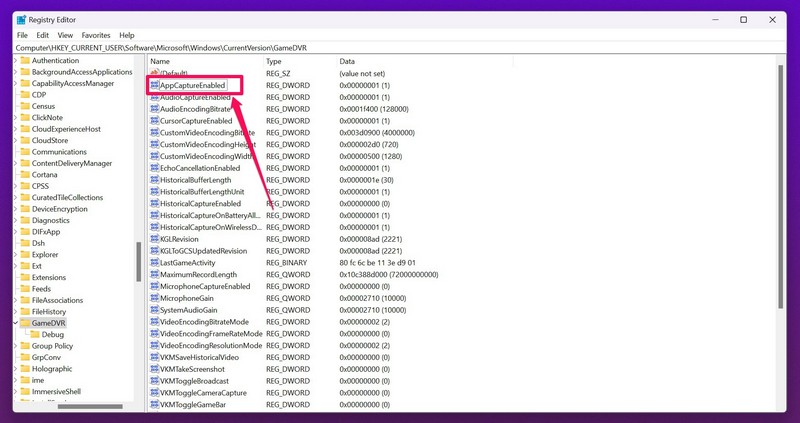Click the AudioEncodingBitrate DWORD value icon

155,109
